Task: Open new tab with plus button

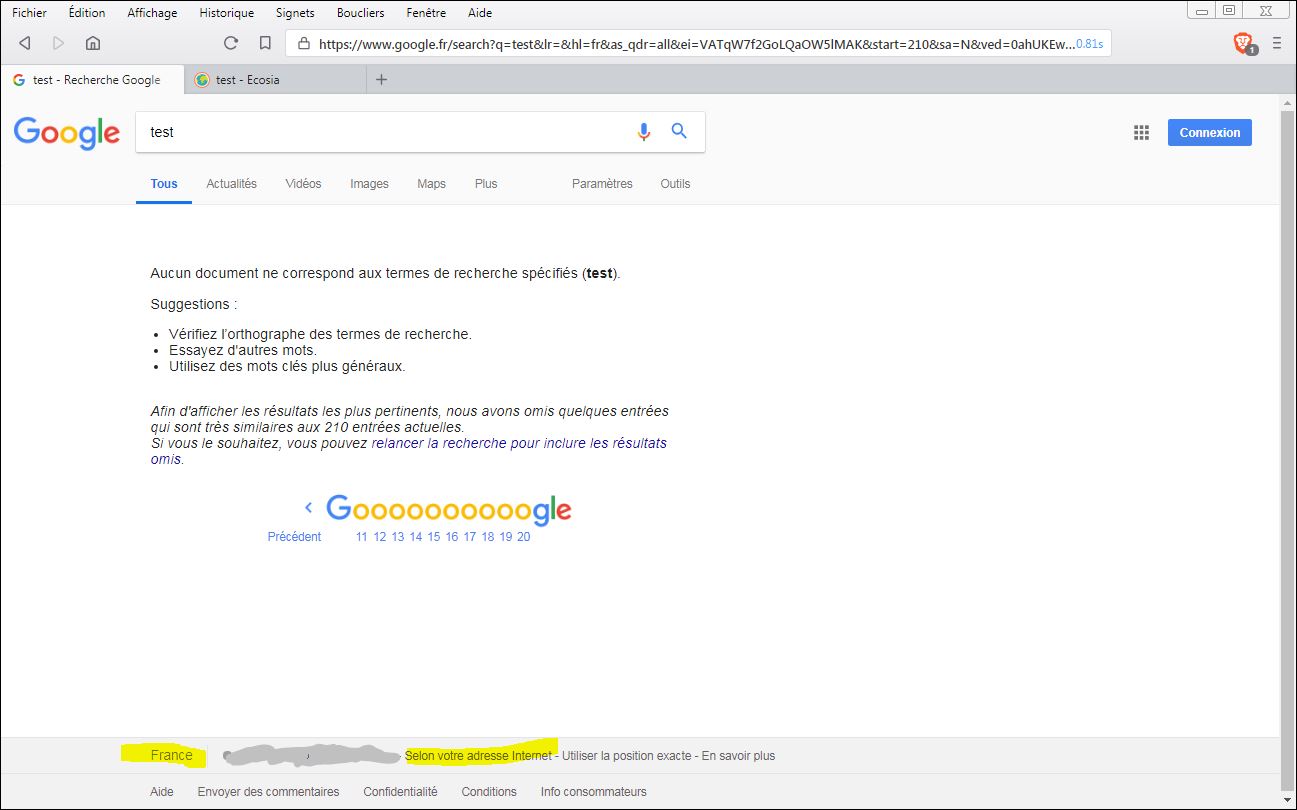Action: tap(381, 80)
